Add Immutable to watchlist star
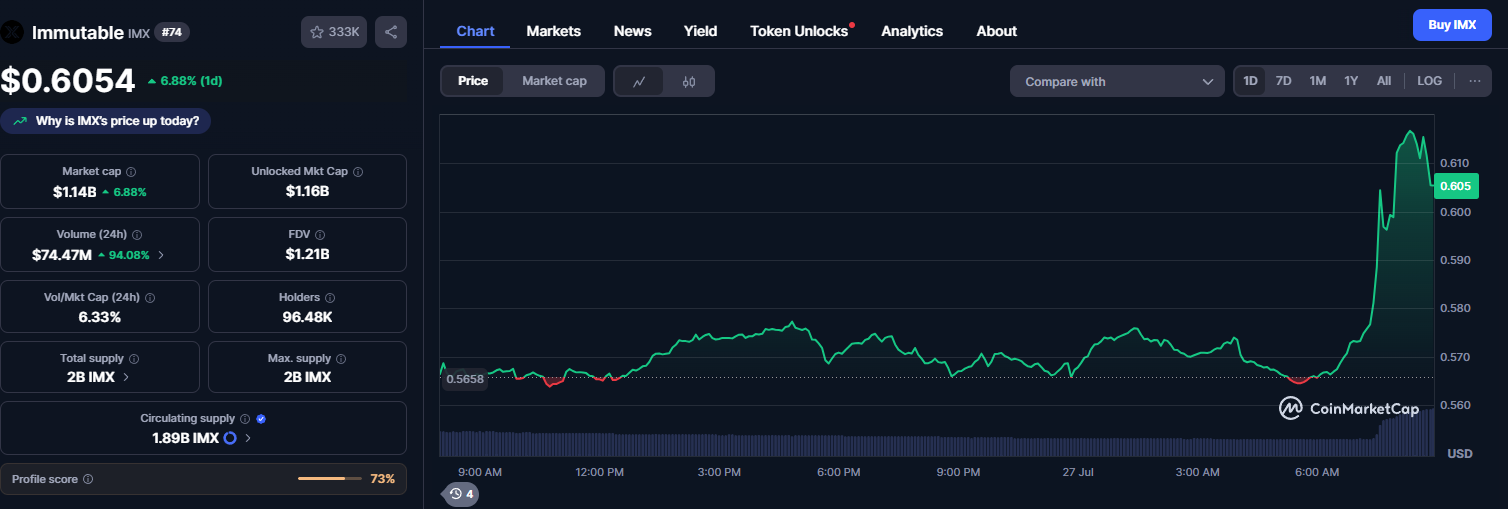This screenshot has width=1508, height=509. coord(317,32)
